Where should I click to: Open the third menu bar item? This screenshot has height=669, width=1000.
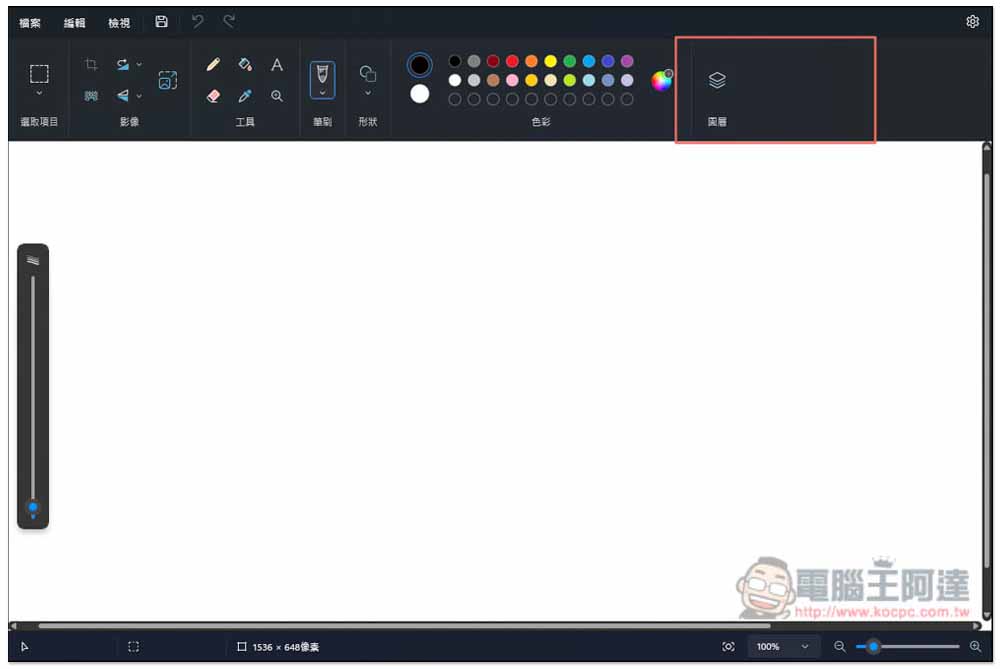(x=119, y=22)
